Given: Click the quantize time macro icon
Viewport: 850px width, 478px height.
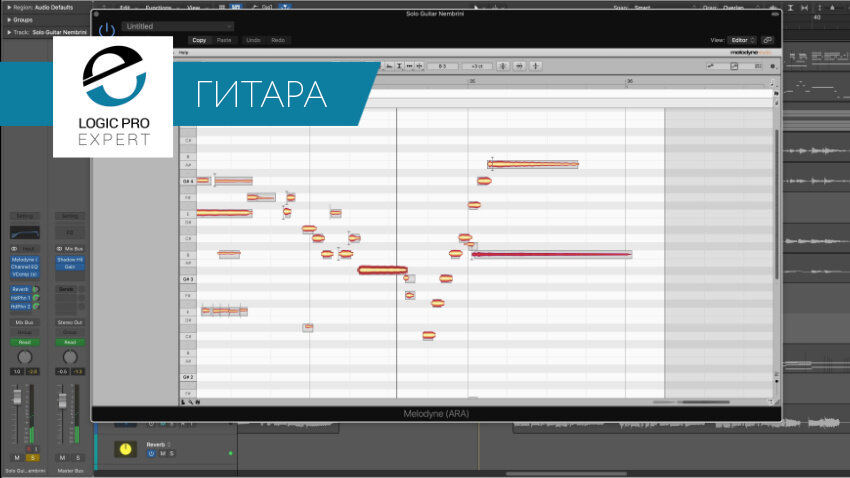Looking at the screenshot, I should [519, 66].
